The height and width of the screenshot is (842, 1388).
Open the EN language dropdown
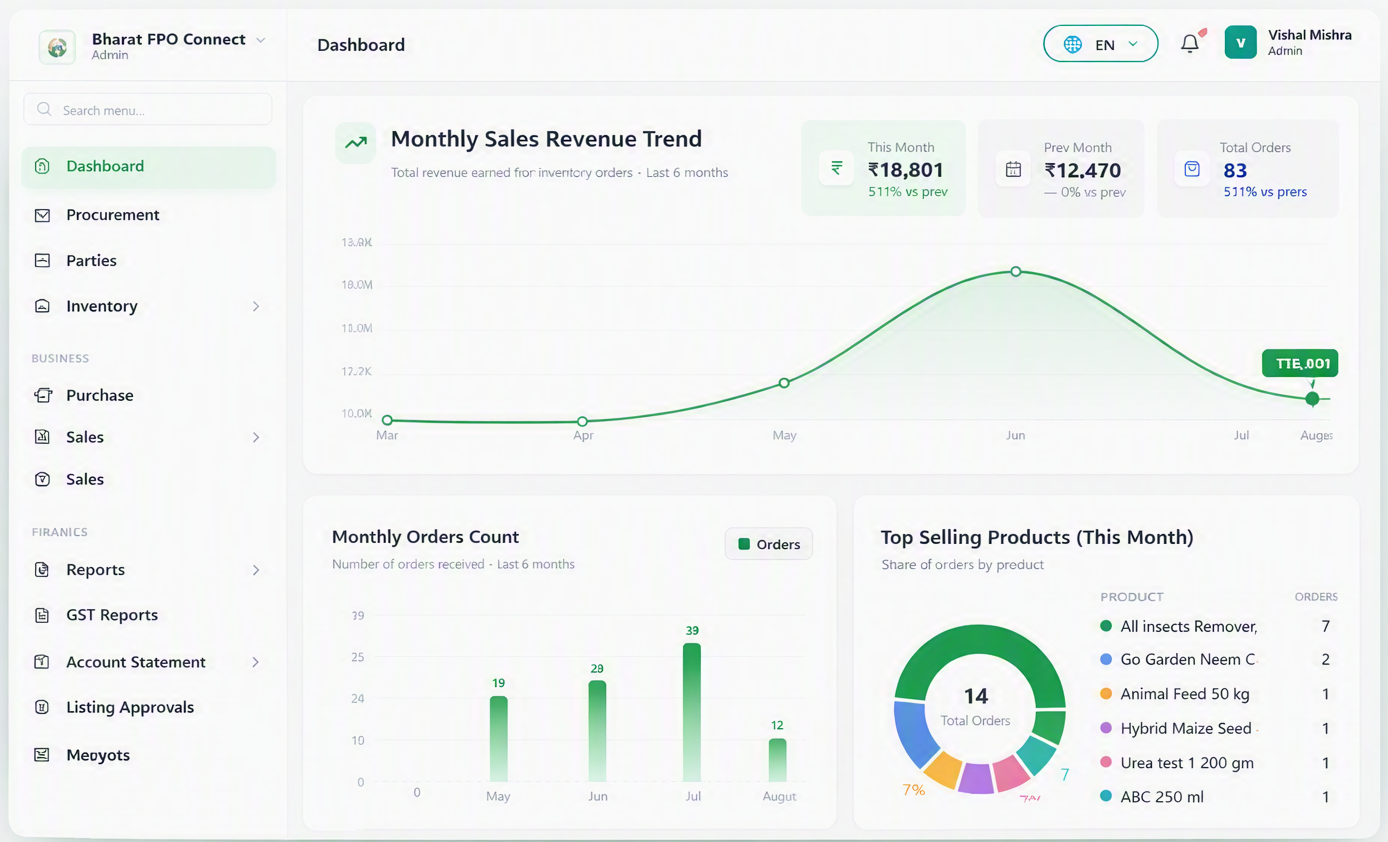click(x=1100, y=44)
